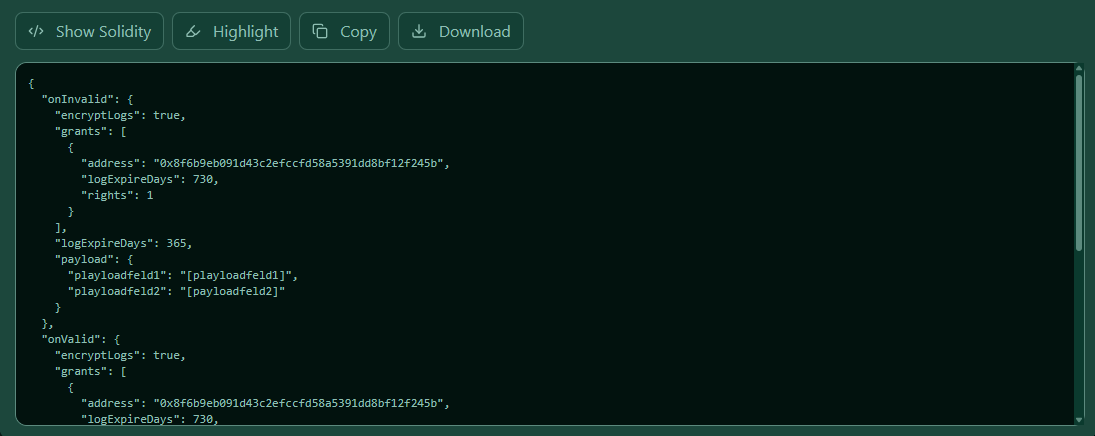The width and height of the screenshot is (1095, 436).
Task: Click the "playloadfeld2" line
Action: click(176, 291)
